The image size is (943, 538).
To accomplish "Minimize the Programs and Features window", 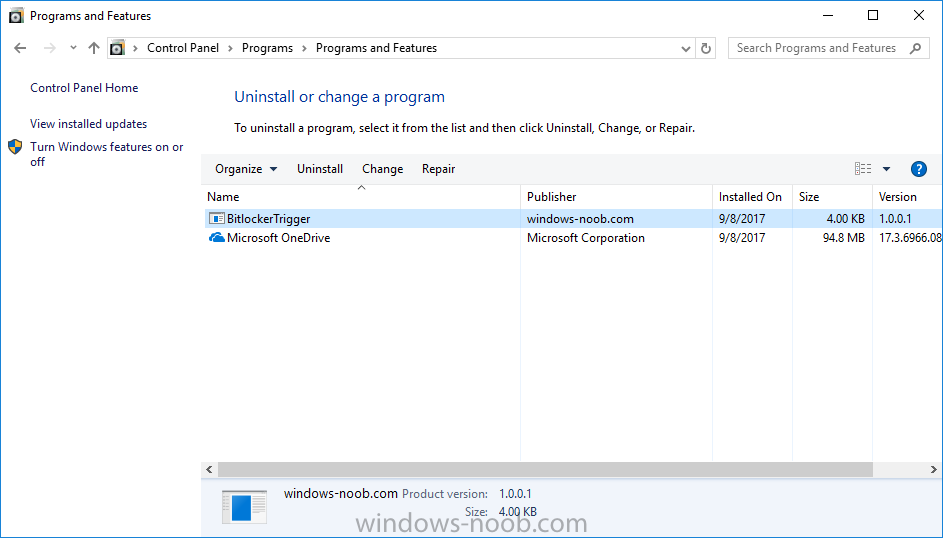I will [828, 16].
